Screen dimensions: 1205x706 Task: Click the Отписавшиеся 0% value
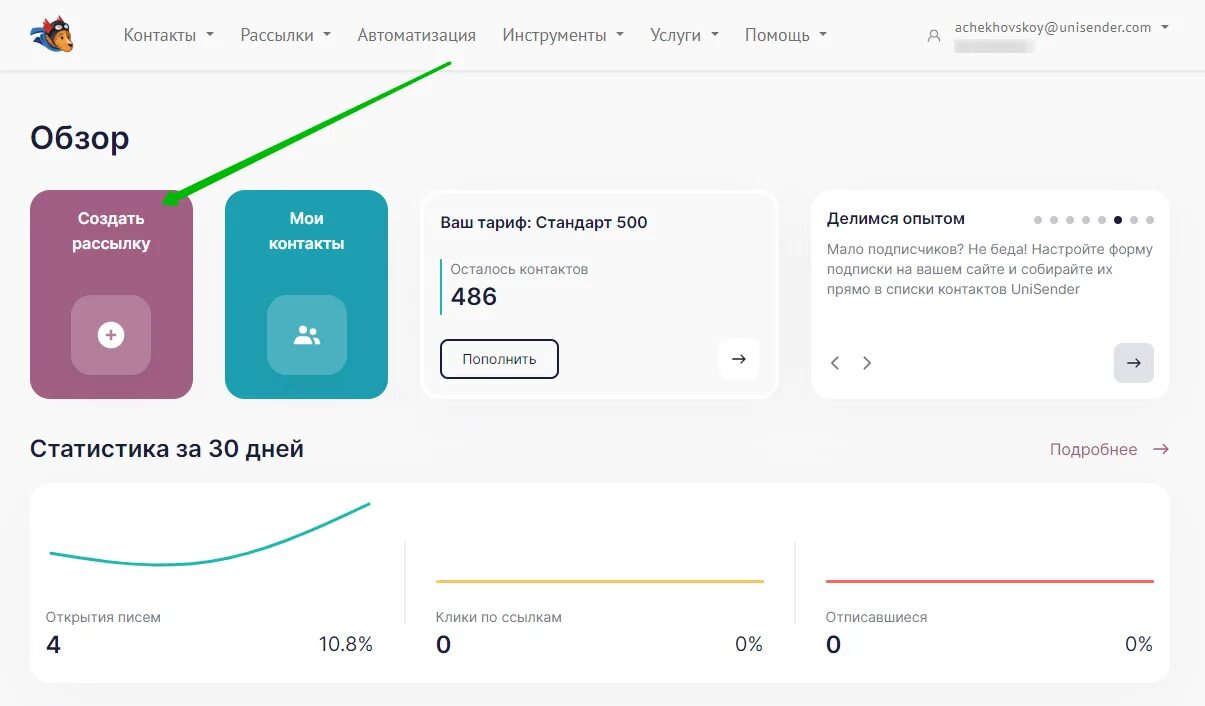[x=1139, y=645]
